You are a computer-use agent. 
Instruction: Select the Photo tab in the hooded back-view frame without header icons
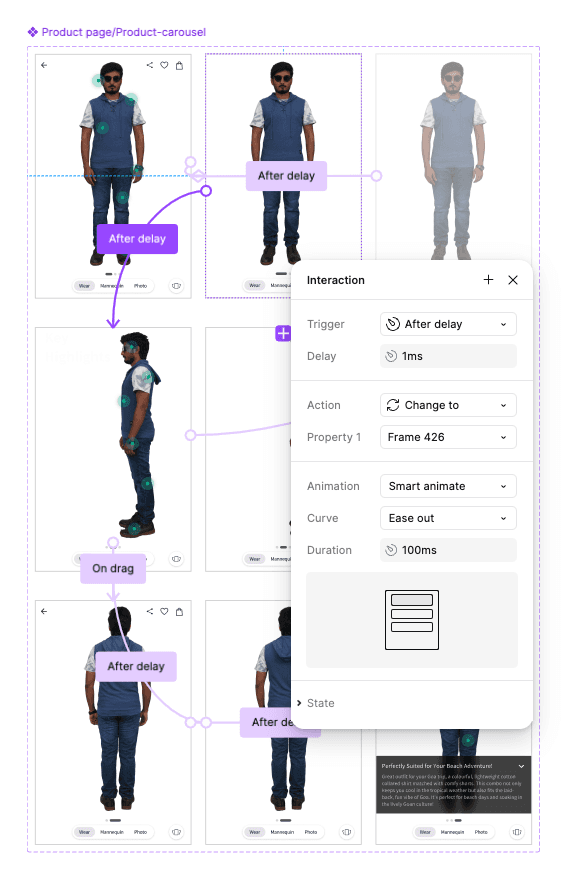[x=311, y=832]
